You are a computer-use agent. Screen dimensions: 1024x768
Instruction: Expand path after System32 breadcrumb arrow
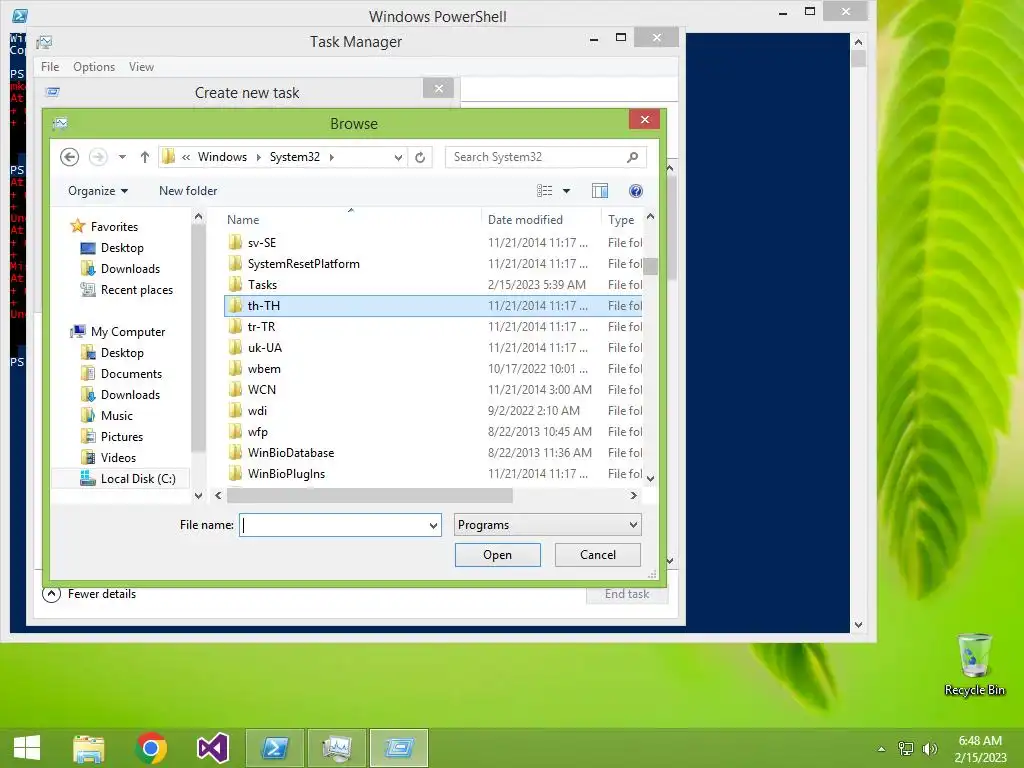(332, 157)
